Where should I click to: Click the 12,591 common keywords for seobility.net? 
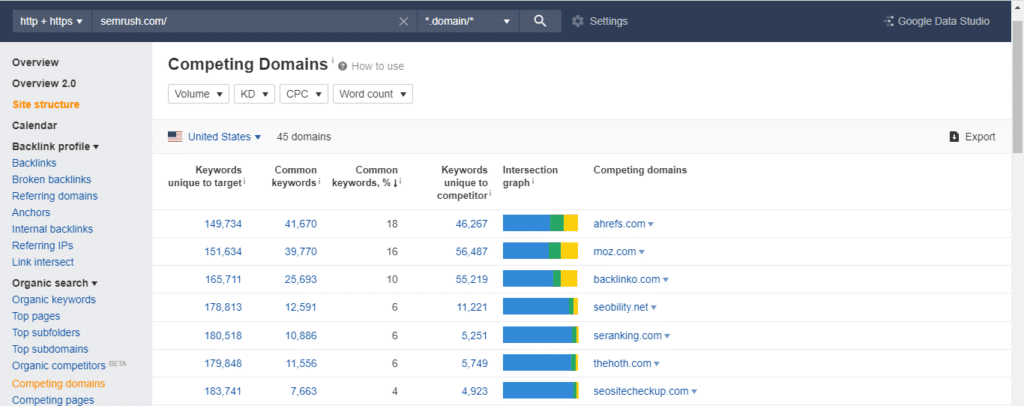click(300, 307)
